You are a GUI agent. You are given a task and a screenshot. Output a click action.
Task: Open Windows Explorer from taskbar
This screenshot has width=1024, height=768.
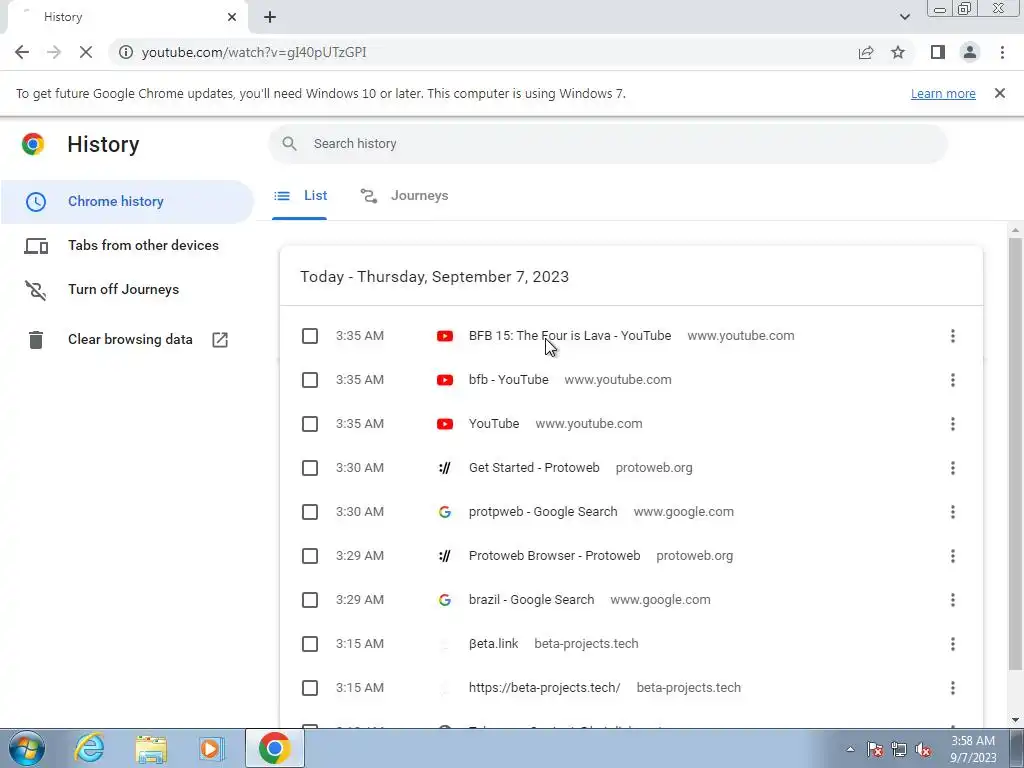pyautogui.click(x=151, y=750)
